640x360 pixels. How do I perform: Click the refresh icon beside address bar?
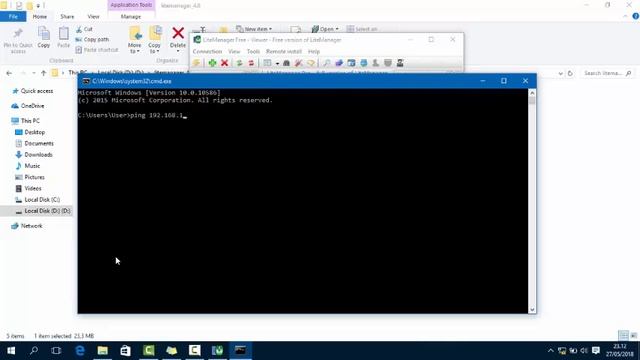click(x=570, y=73)
